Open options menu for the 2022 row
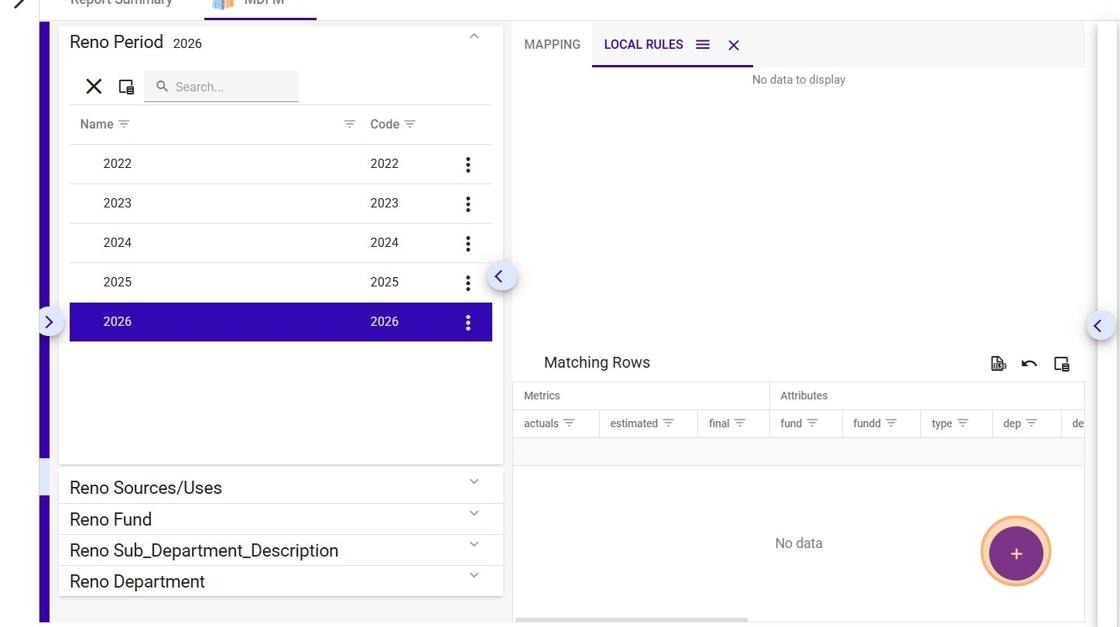The width and height of the screenshot is (1120, 627). point(468,164)
